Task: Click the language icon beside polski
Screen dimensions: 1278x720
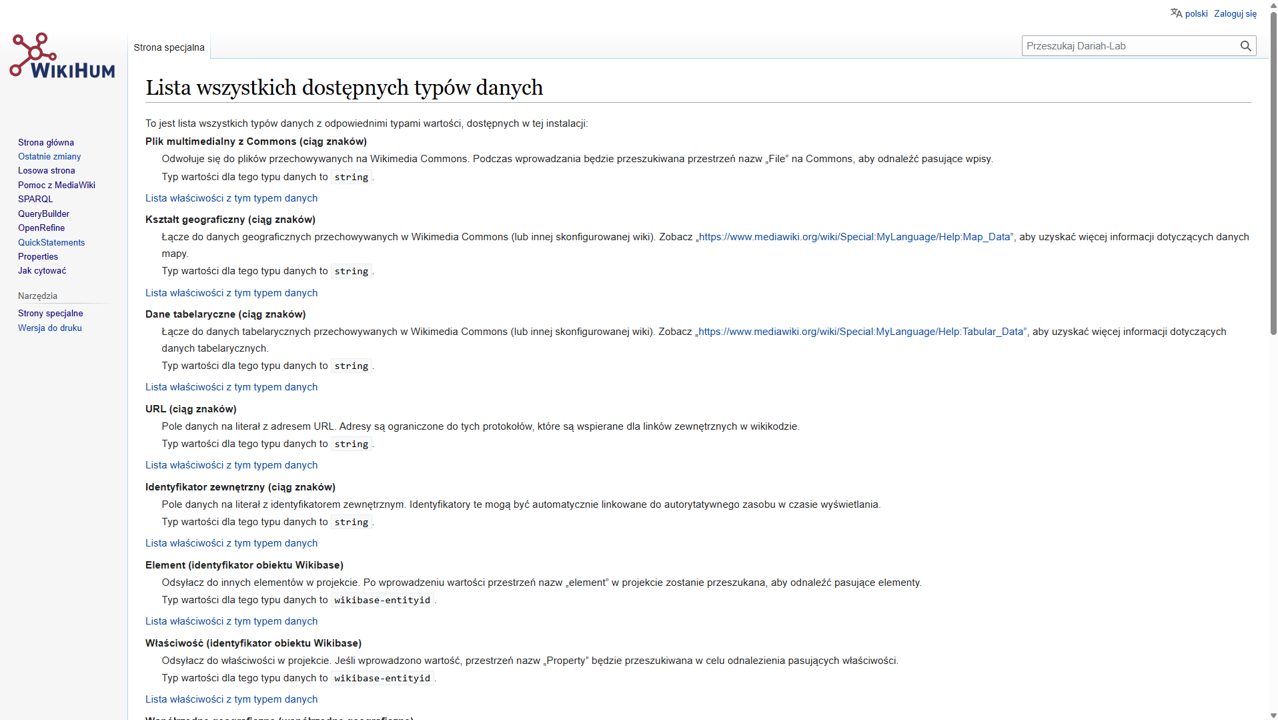Action: 1176,13
